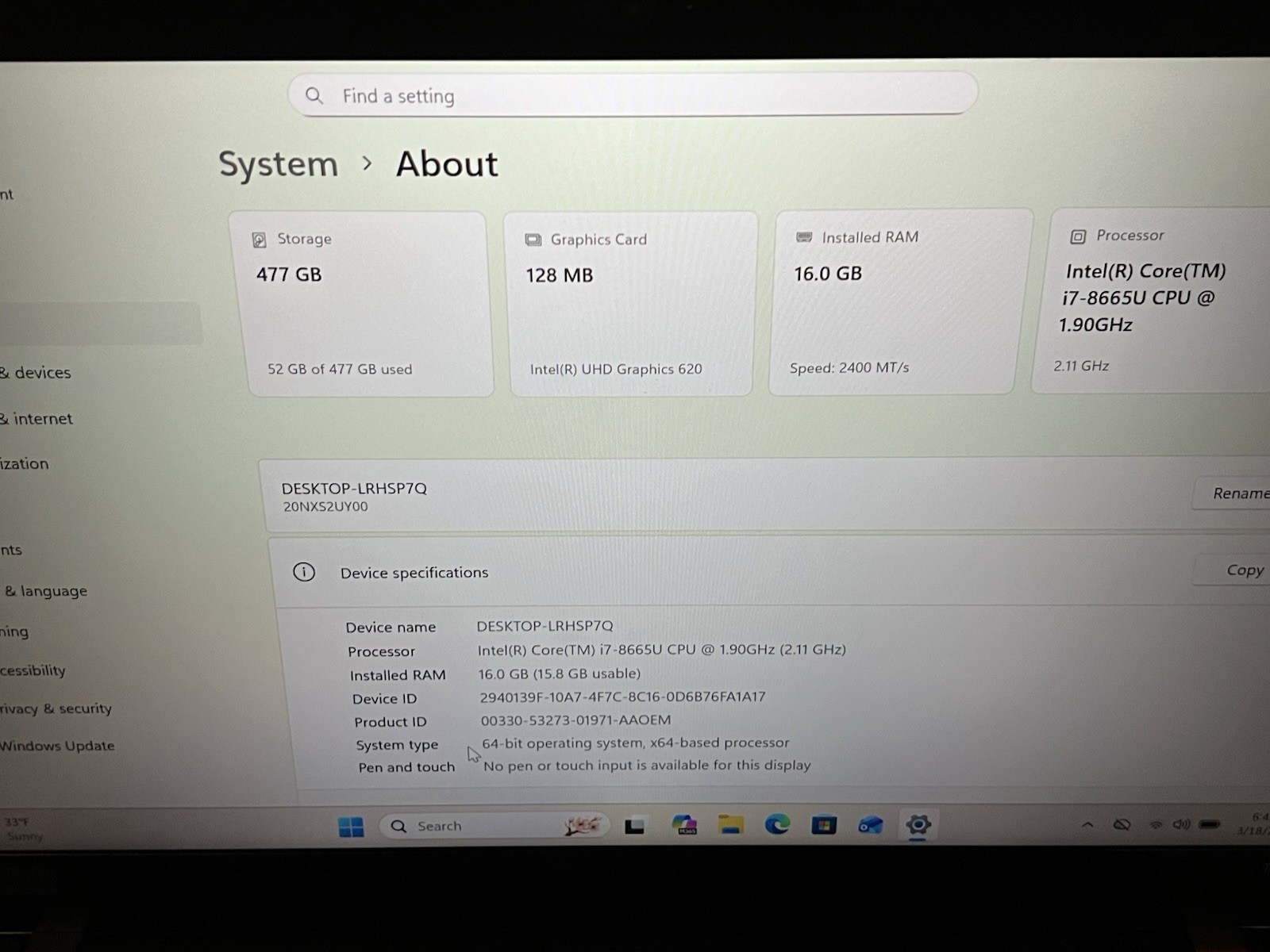Image resolution: width=1270 pixels, height=952 pixels.
Task: Open Personalization in the sidebar
Action: click(25, 464)
